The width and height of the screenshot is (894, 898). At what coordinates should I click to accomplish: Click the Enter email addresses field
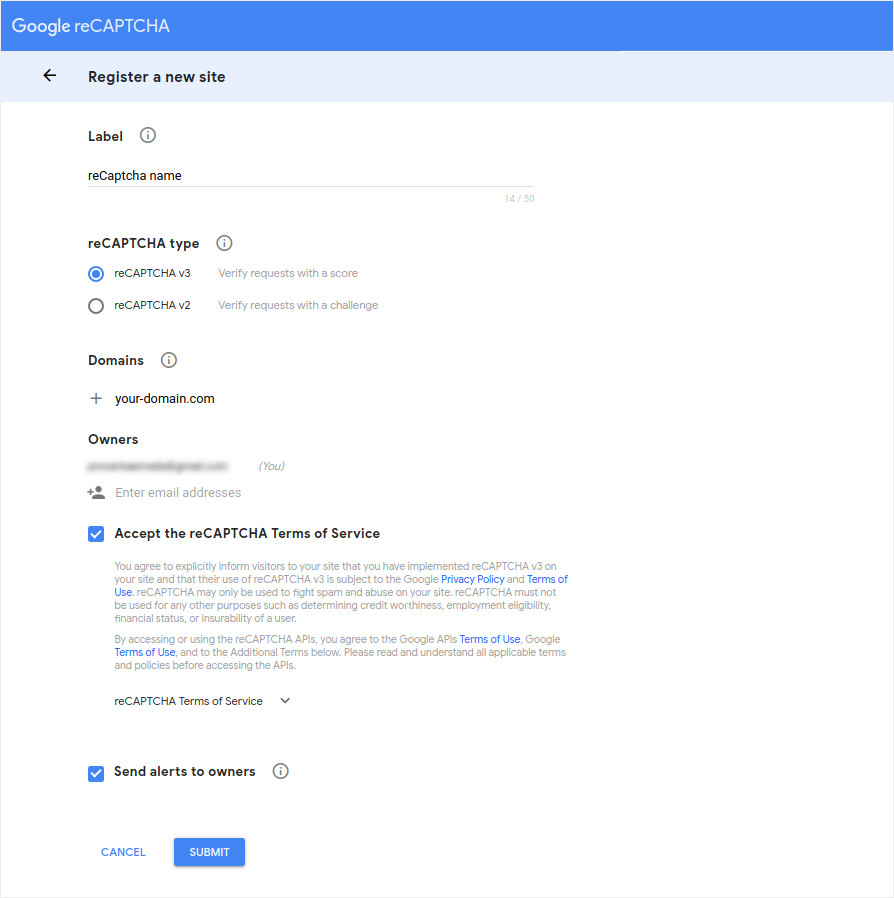178,492
